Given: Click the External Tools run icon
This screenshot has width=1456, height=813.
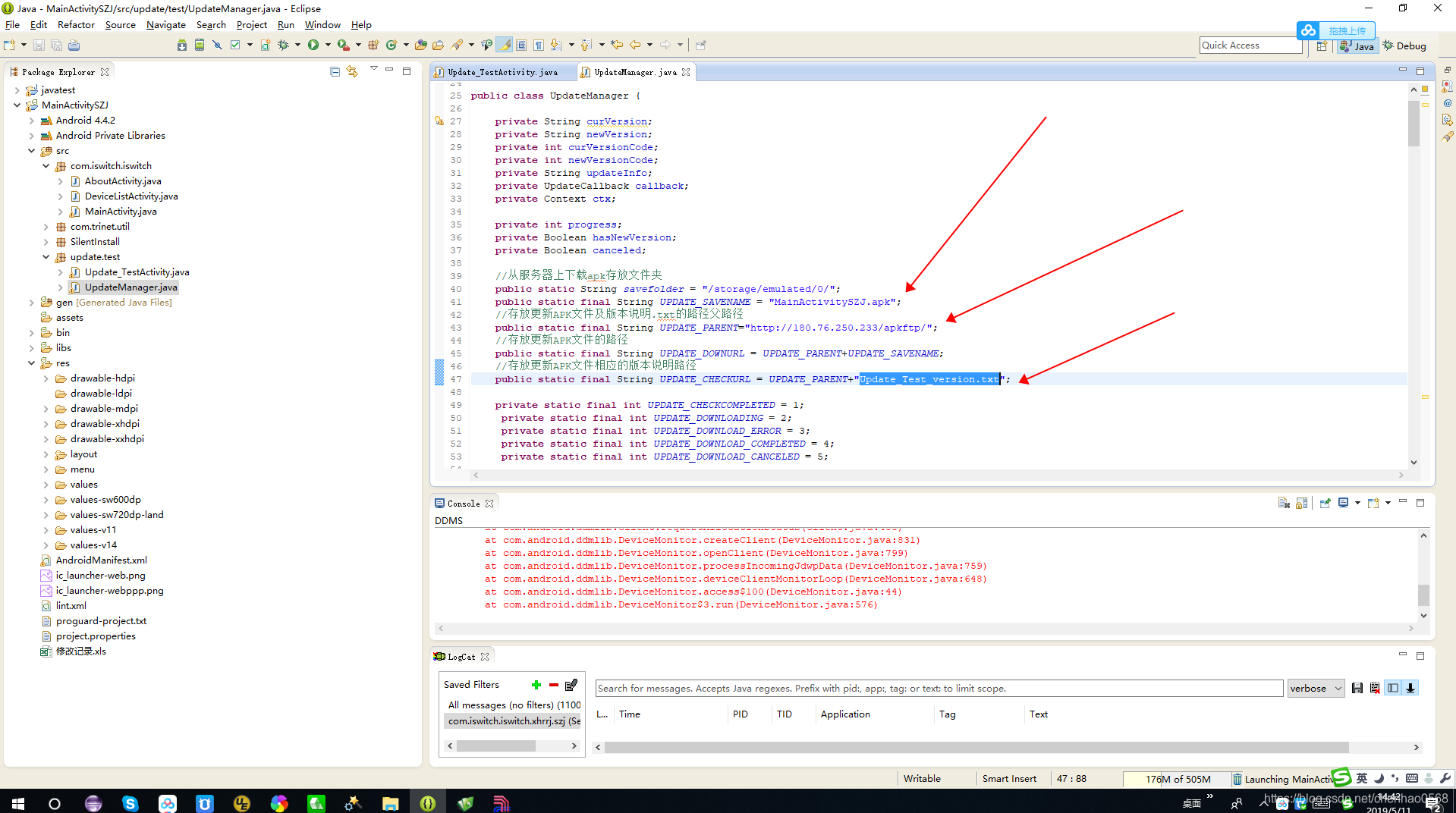Looking at the screenshot, I should tap(343, 46).
